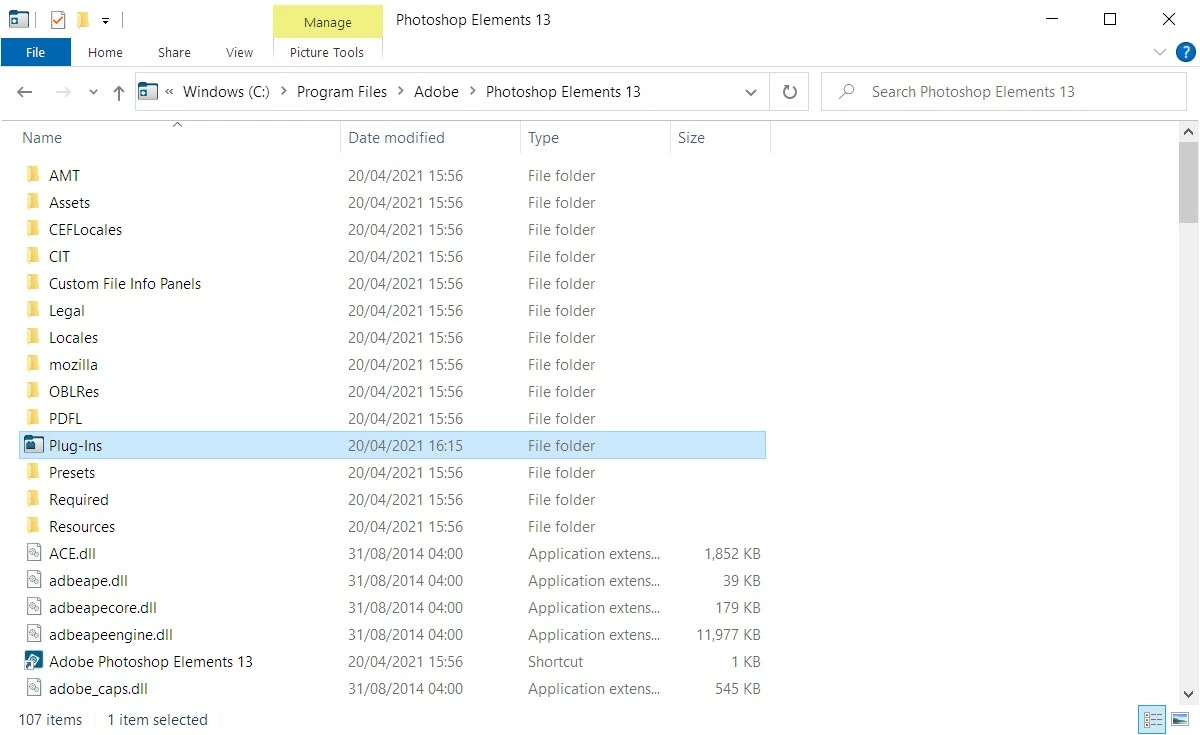Click the Properties quick access icon
Image resolution: width=1200 pixels, height=735 pixels.
pos(57,19)
